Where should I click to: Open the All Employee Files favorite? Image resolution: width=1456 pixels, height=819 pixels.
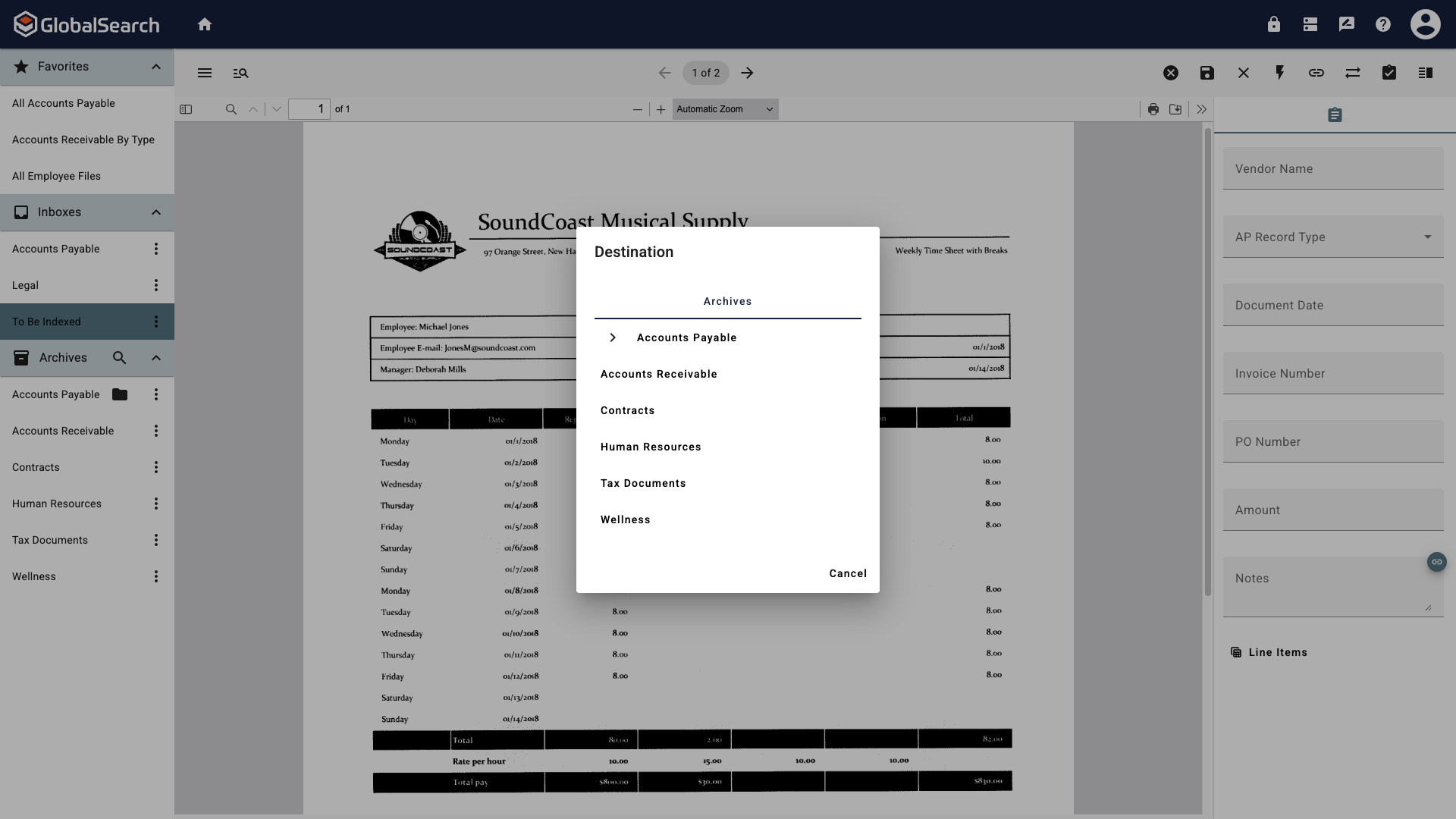tap(56, 175)
